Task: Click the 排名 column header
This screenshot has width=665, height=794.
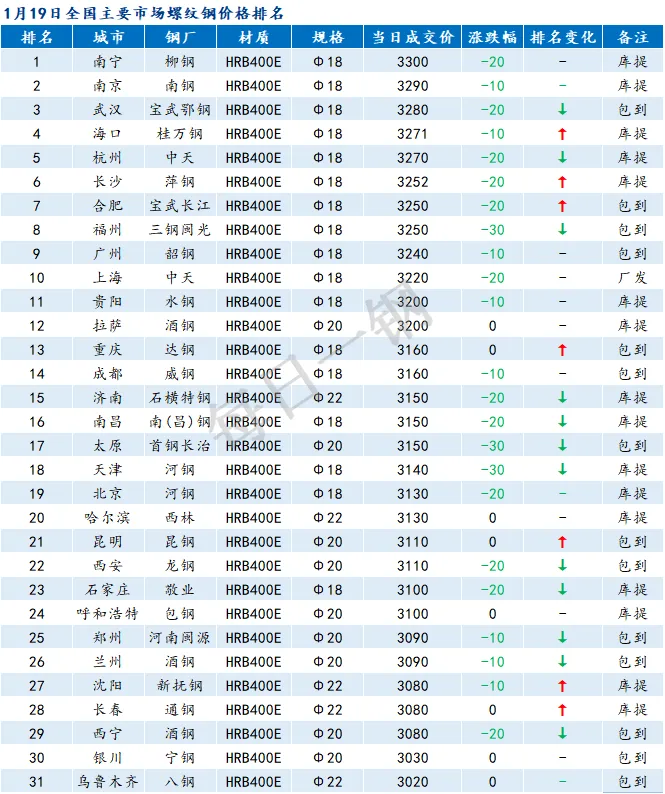Action: pos(36,37)
